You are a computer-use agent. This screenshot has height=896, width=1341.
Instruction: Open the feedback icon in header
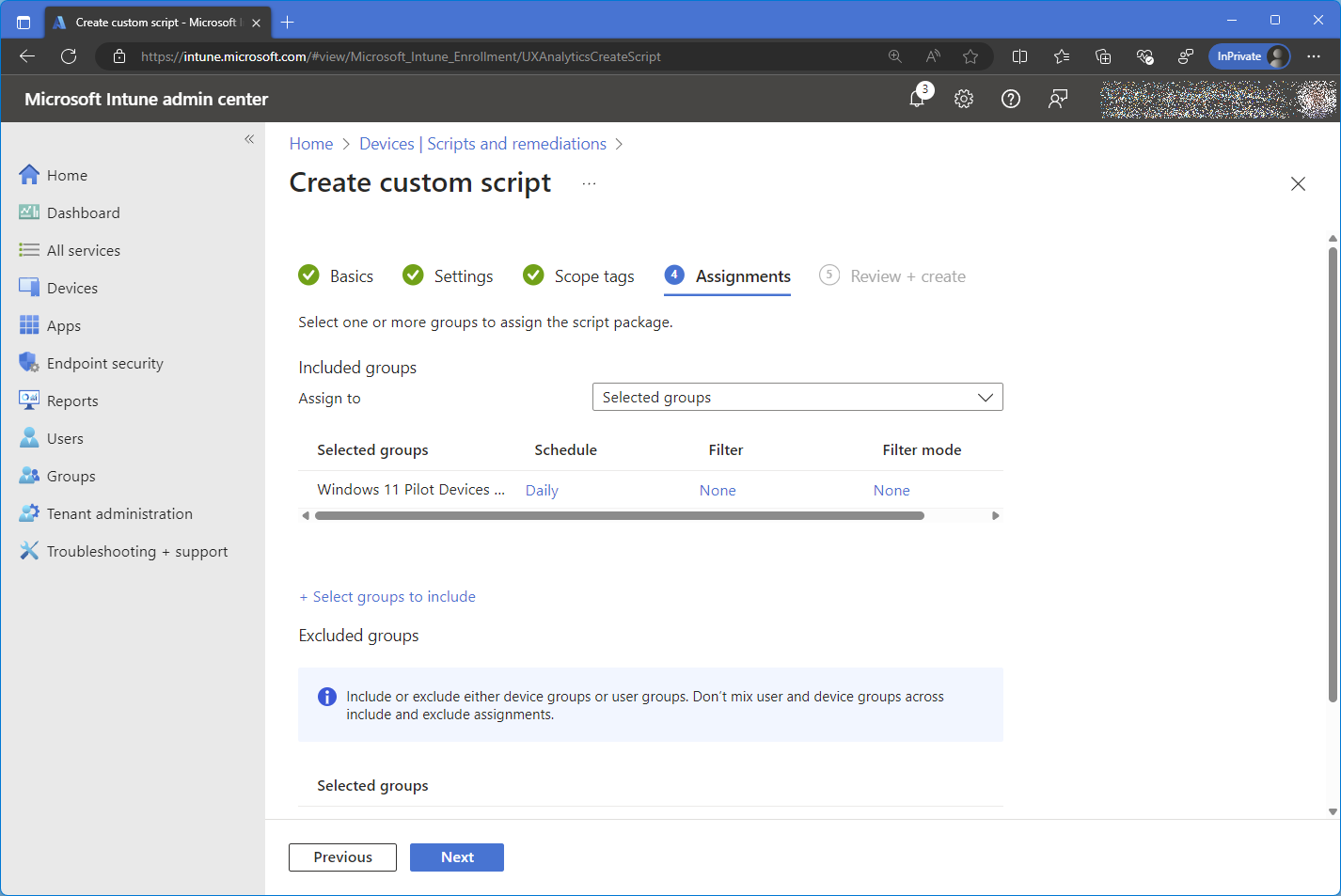tap(1058, 99)
